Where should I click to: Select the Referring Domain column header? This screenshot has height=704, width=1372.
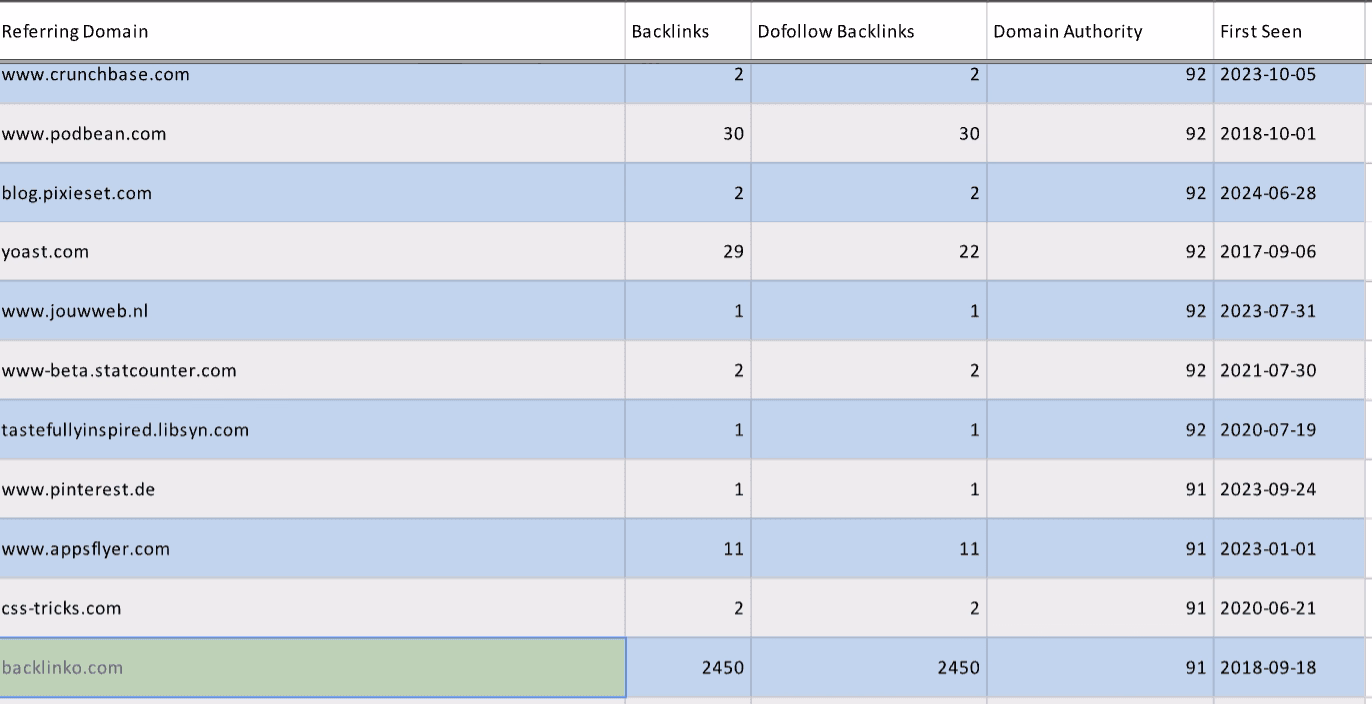click(312, 31)
